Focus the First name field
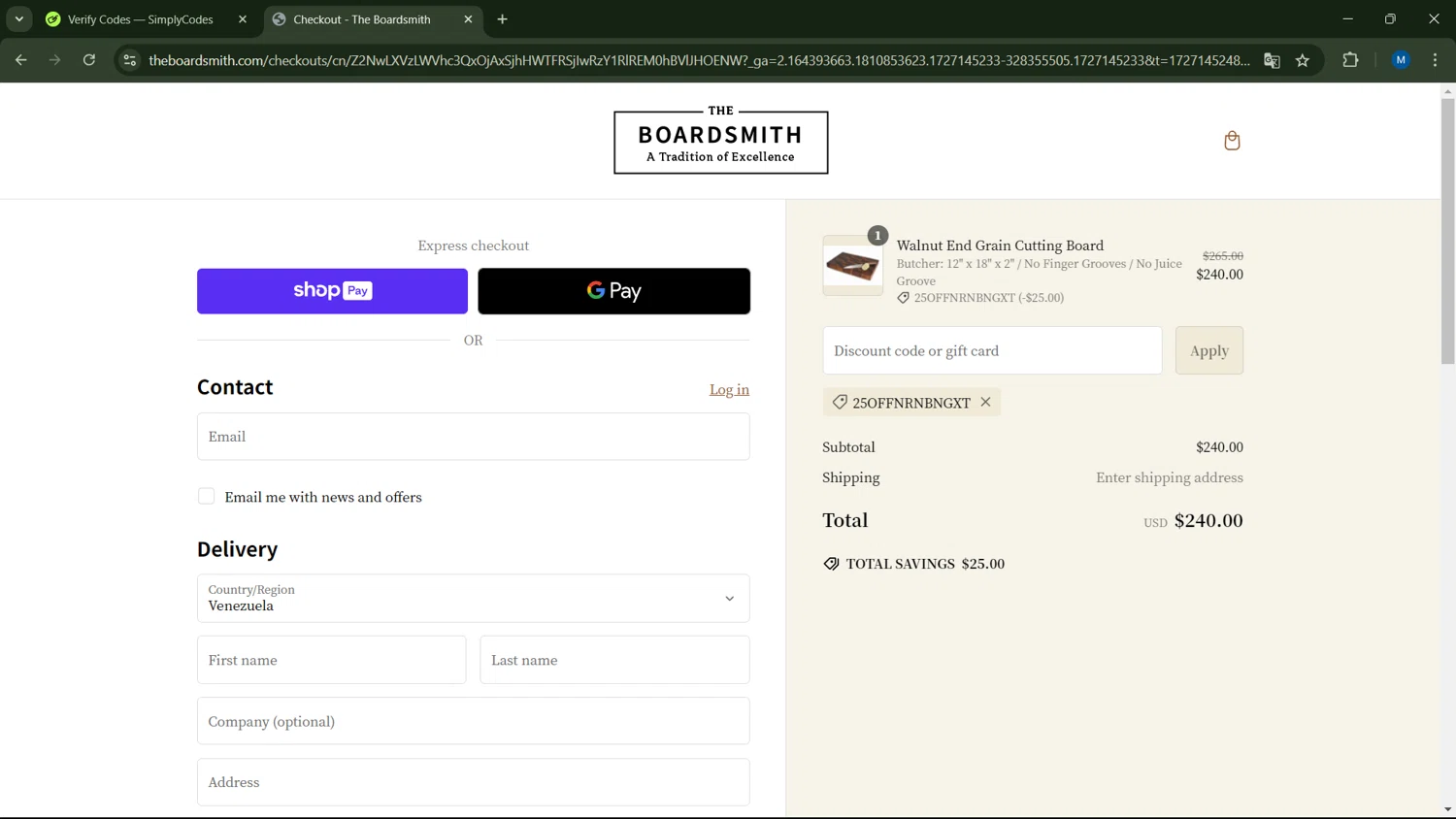The width and height of the screenshot is (1456, 819). (x=331, y=660)
